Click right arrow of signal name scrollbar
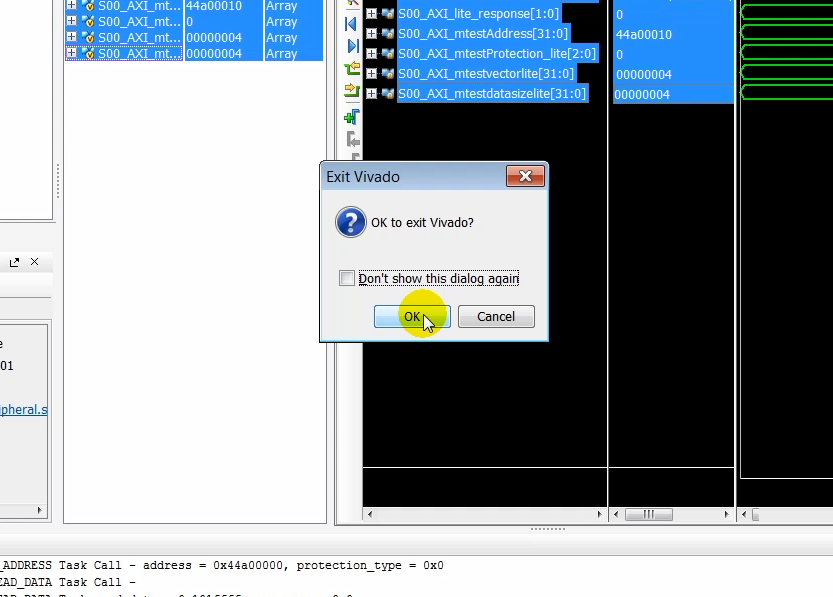The image size is (833, 597). click(600, 515)
